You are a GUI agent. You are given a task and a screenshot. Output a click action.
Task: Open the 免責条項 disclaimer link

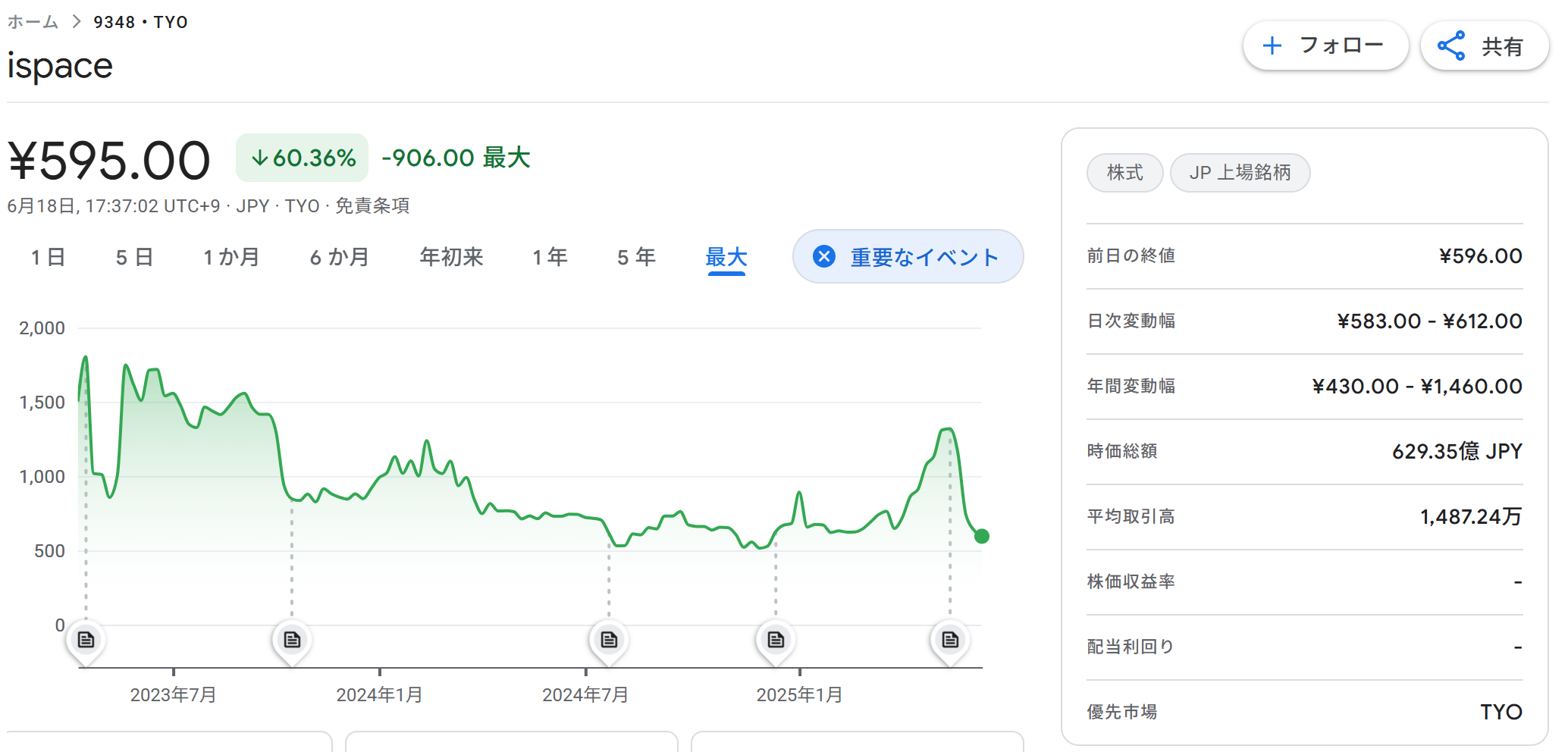click(372, 205)
